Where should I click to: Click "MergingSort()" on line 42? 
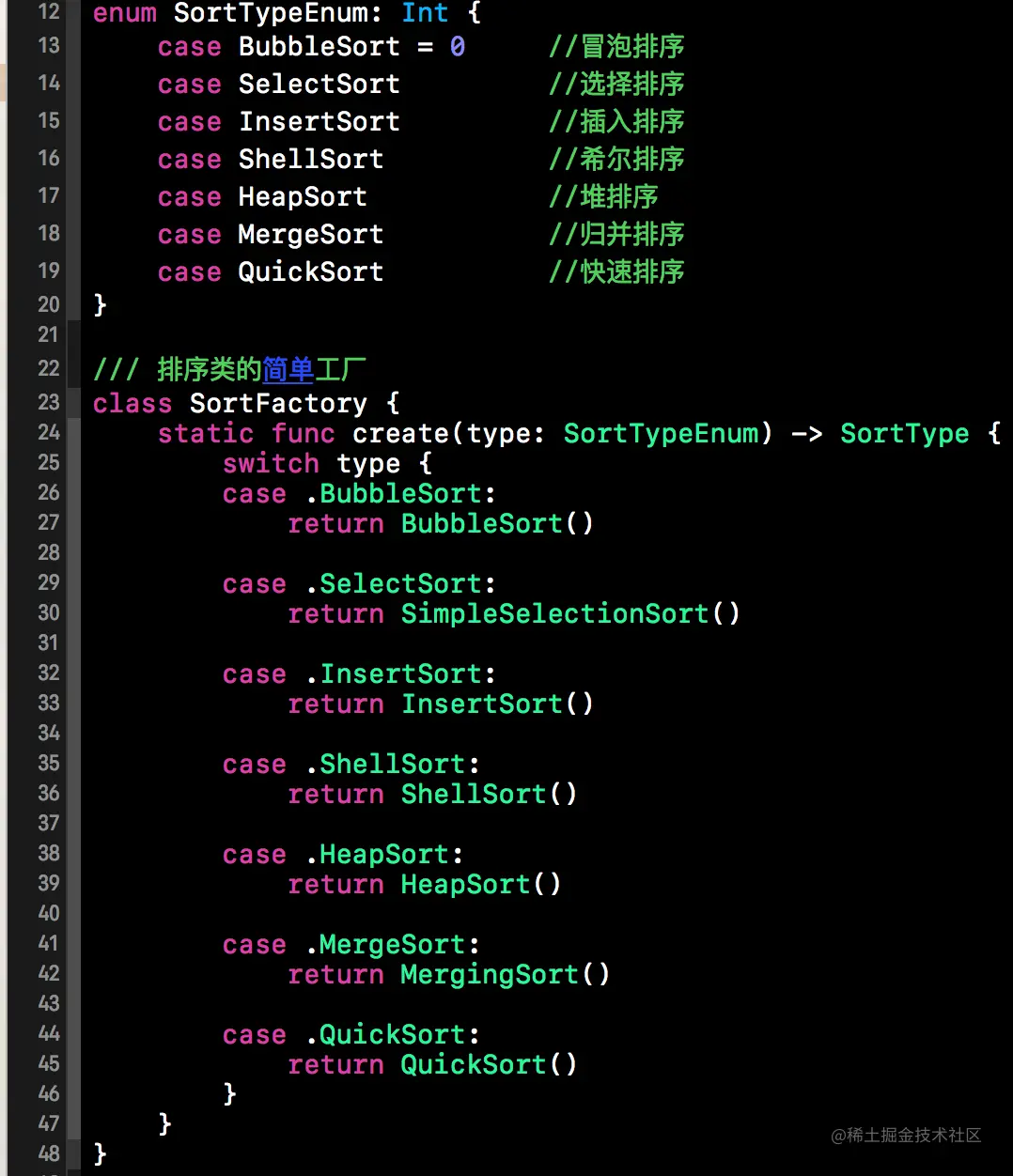tap(506, 974)
